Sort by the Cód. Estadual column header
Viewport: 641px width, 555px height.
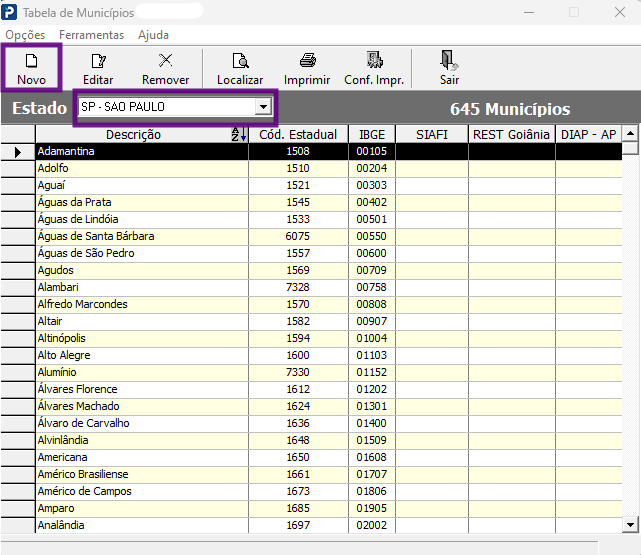pyautogui.click(x=298, y=134)
